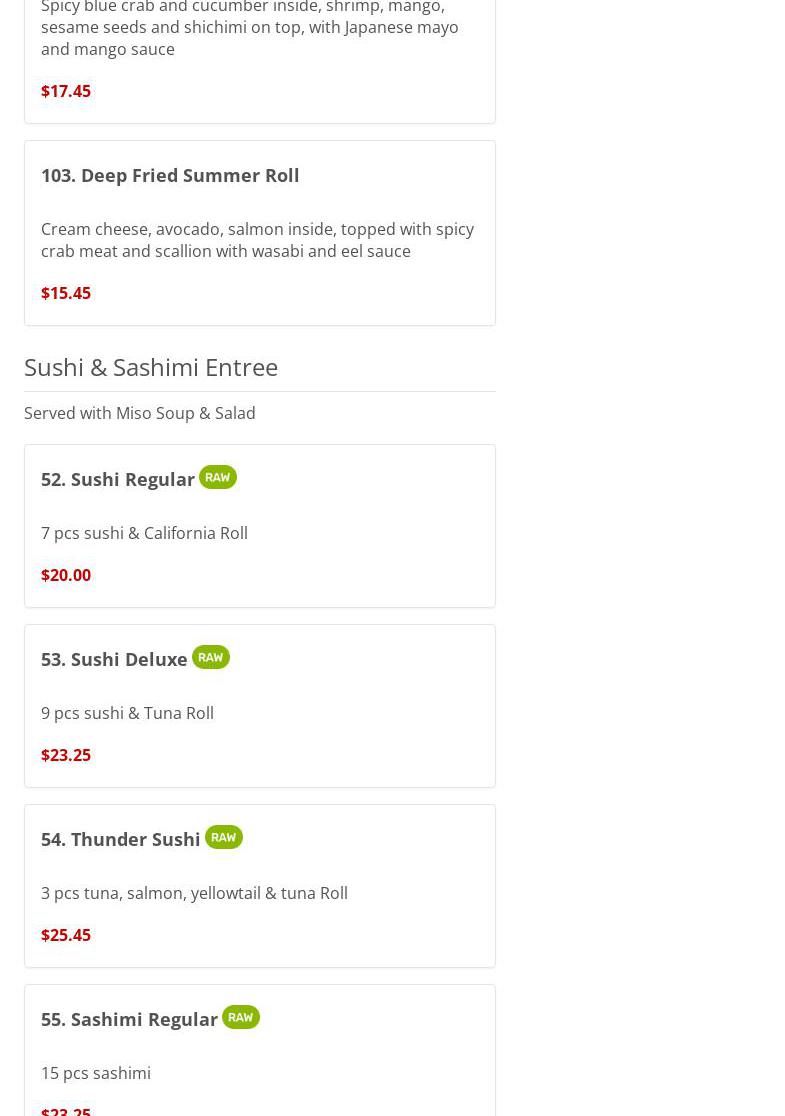785x1116 pixels.
Task: Click the 9 pcs sushi & Tuna Roll description
Action: (127, 713)
